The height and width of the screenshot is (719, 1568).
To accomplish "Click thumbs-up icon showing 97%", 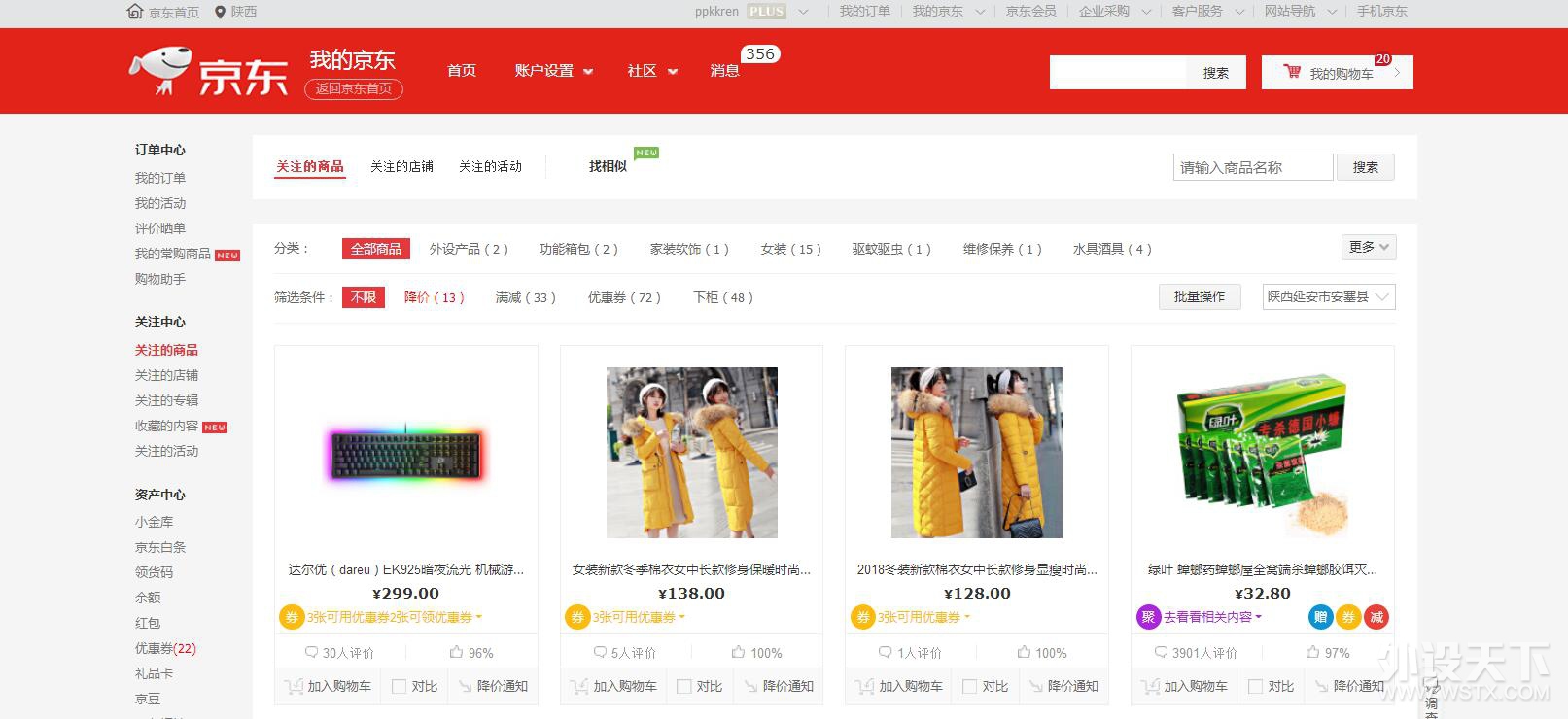I will pos(1313,653).
